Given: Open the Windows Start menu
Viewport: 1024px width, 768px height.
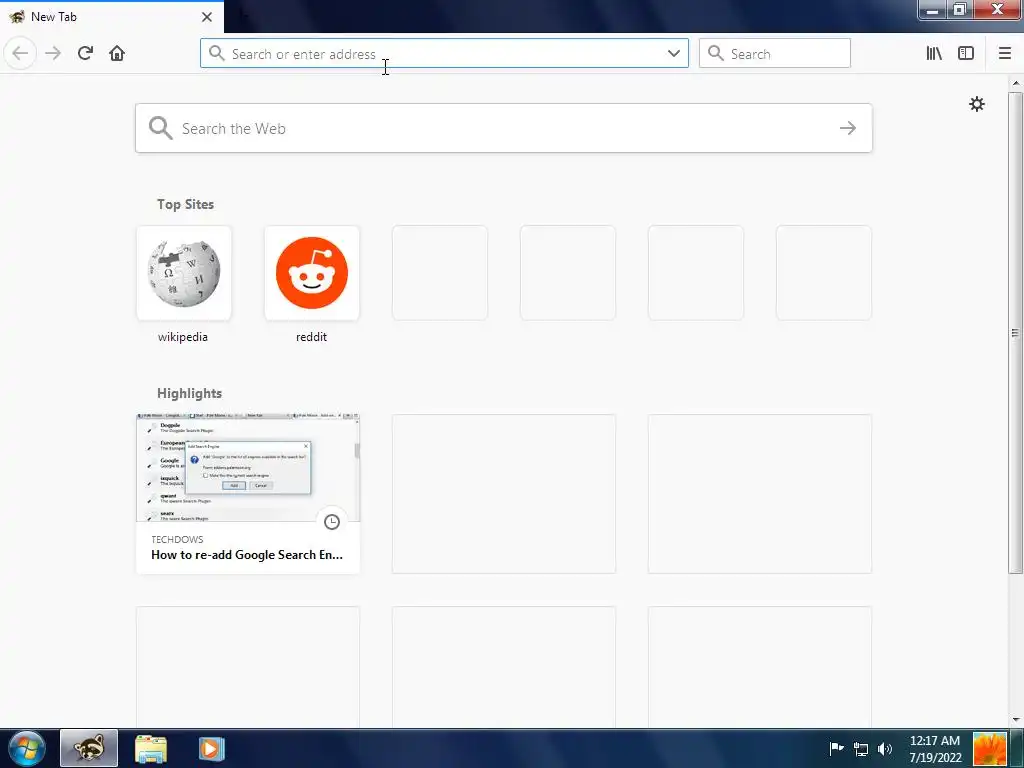Looking at the screenshot, I should coord(27,748).
